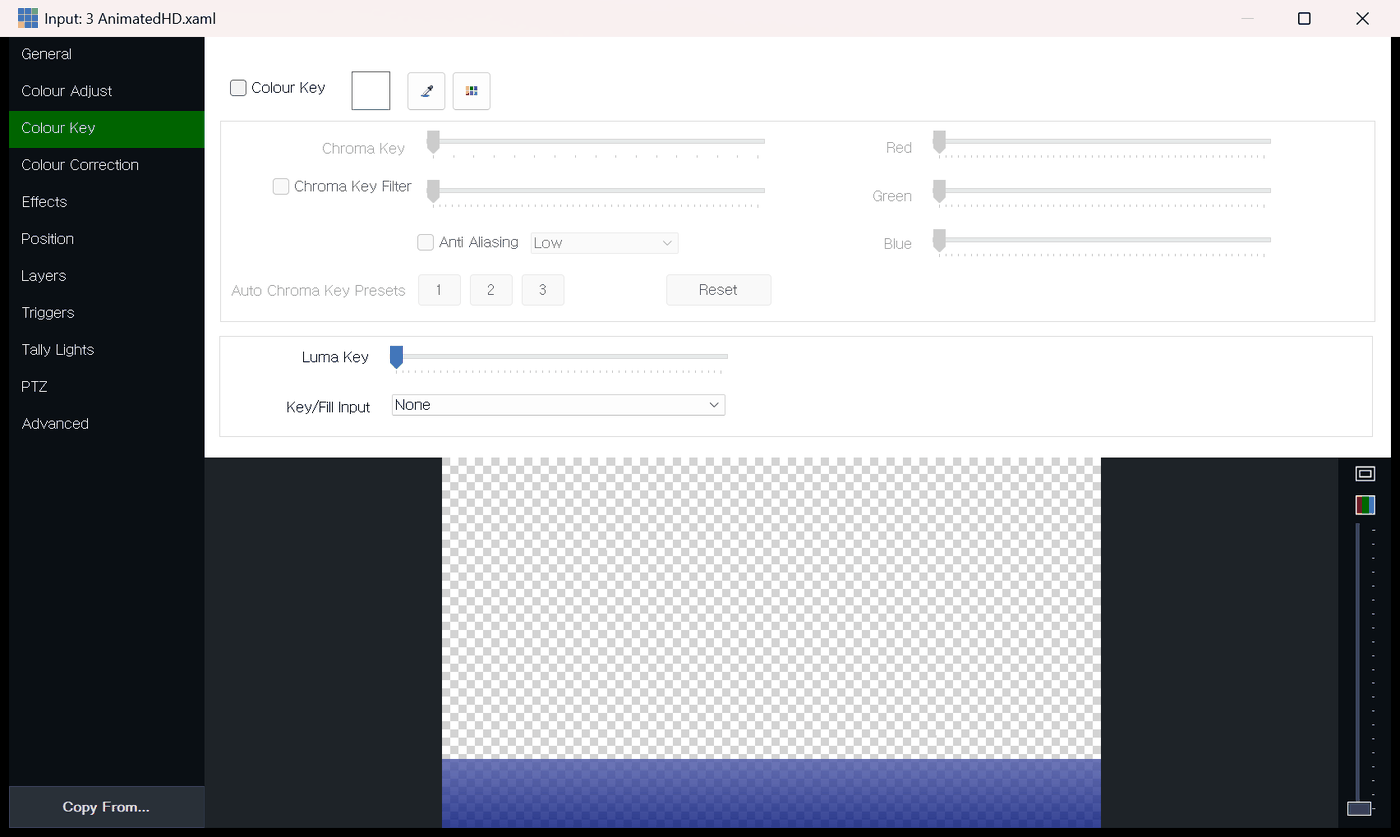Open the General settings tab
The width and height of the screenshot is (1400, 837).
point(107,54)
